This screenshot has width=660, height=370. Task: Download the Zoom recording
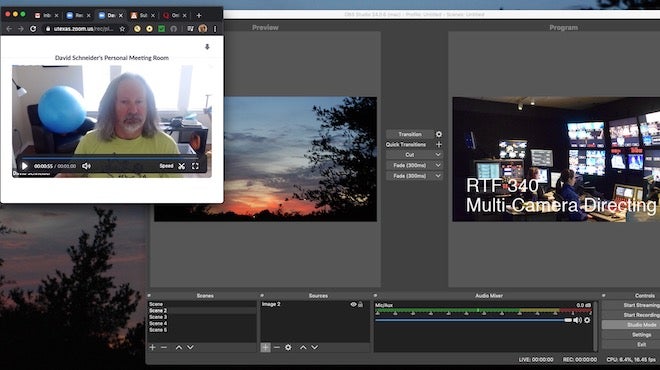[207, 47]
